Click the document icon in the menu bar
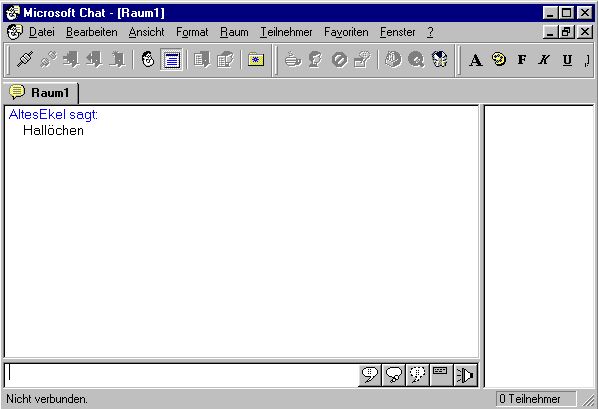598x409 pixels. (x=14, y=32)
